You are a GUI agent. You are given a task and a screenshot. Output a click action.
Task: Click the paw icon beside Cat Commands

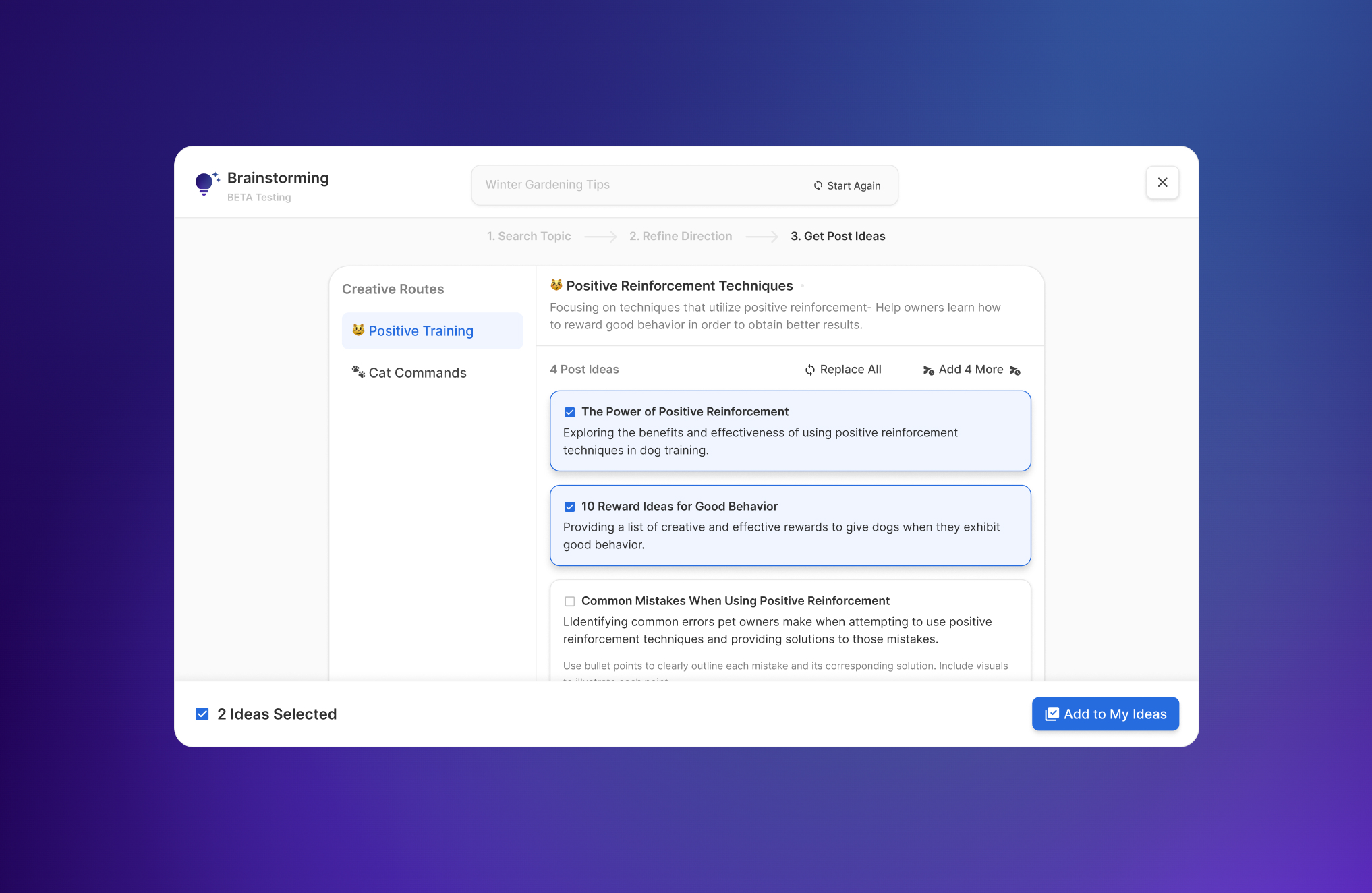click(x=358, y=372)
